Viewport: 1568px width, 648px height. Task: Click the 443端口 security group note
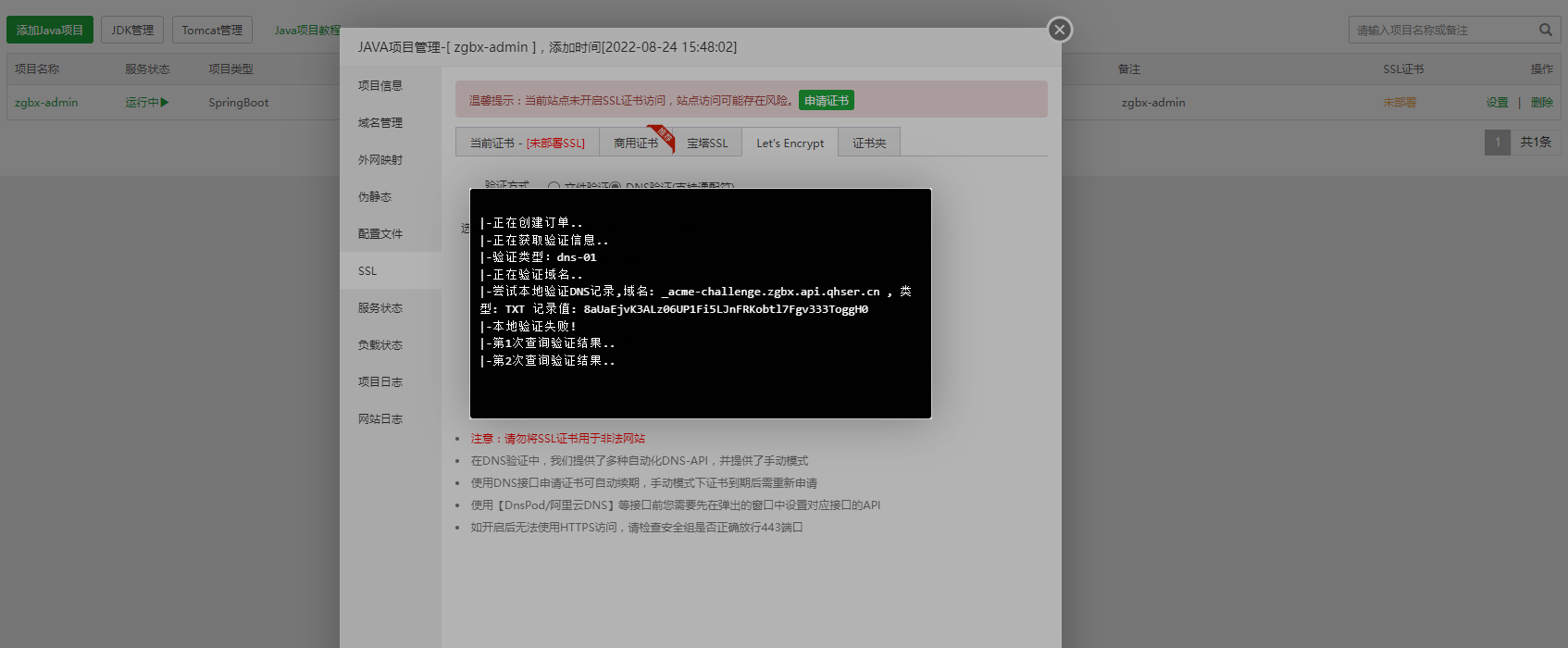(x=637, y=528)
